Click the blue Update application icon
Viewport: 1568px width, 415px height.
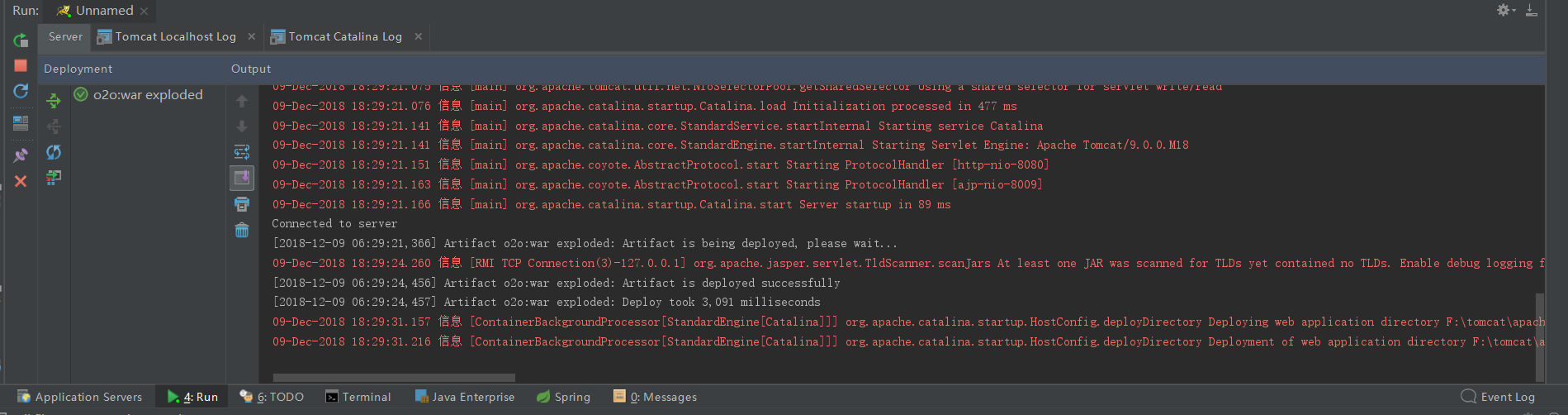[21, 91]
